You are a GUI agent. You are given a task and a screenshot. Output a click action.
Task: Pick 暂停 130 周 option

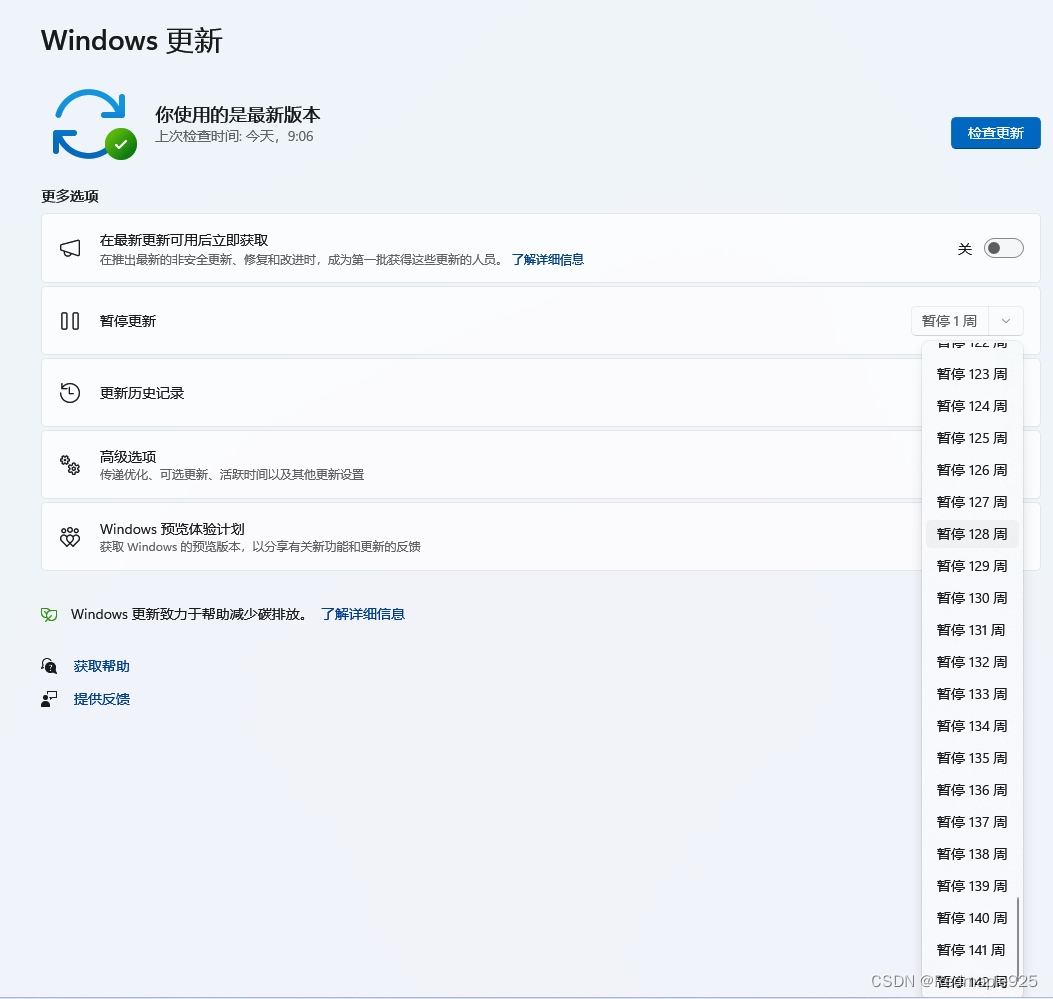click(x=972, y=598)
